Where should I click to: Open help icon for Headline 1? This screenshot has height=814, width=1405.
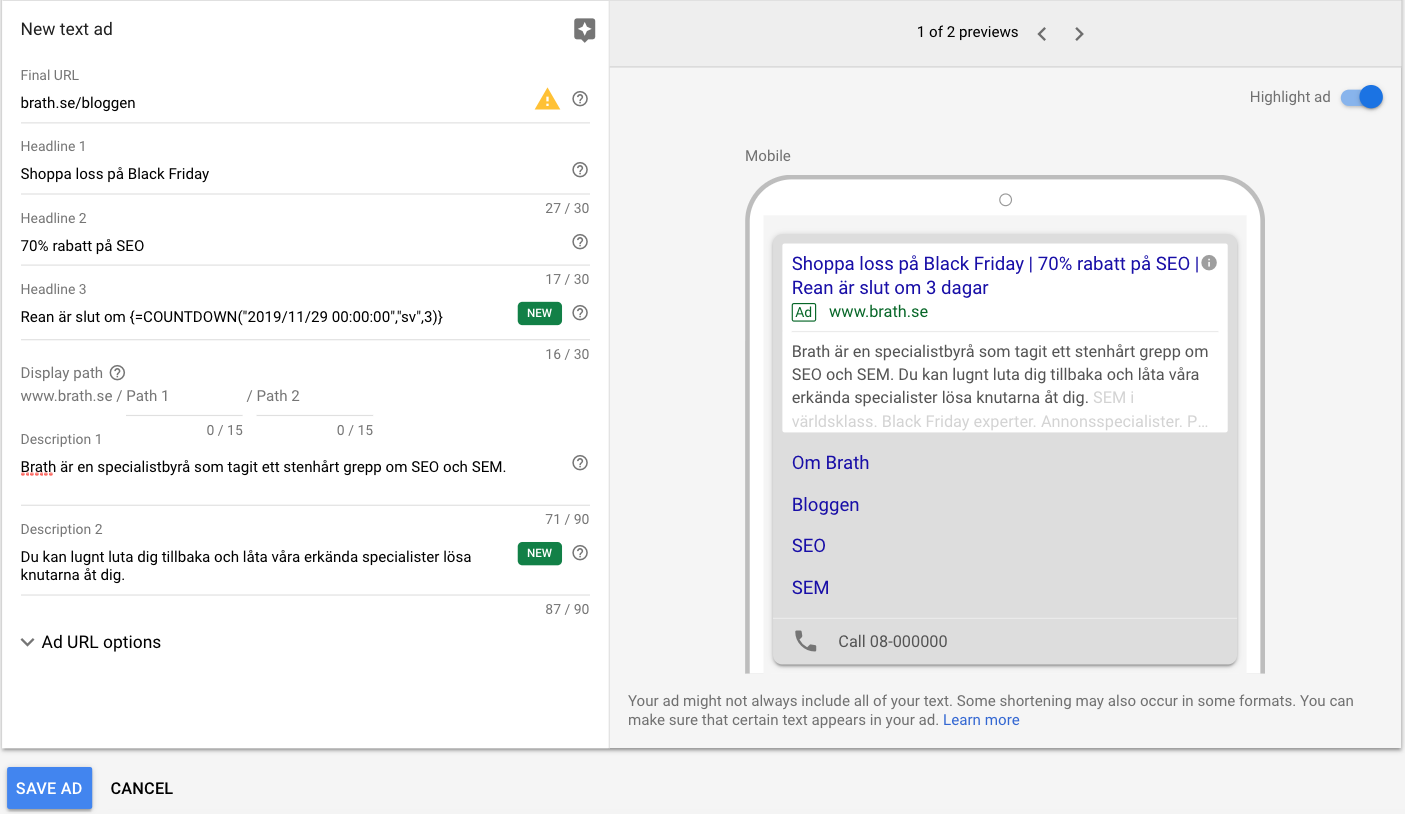[580, 170]
